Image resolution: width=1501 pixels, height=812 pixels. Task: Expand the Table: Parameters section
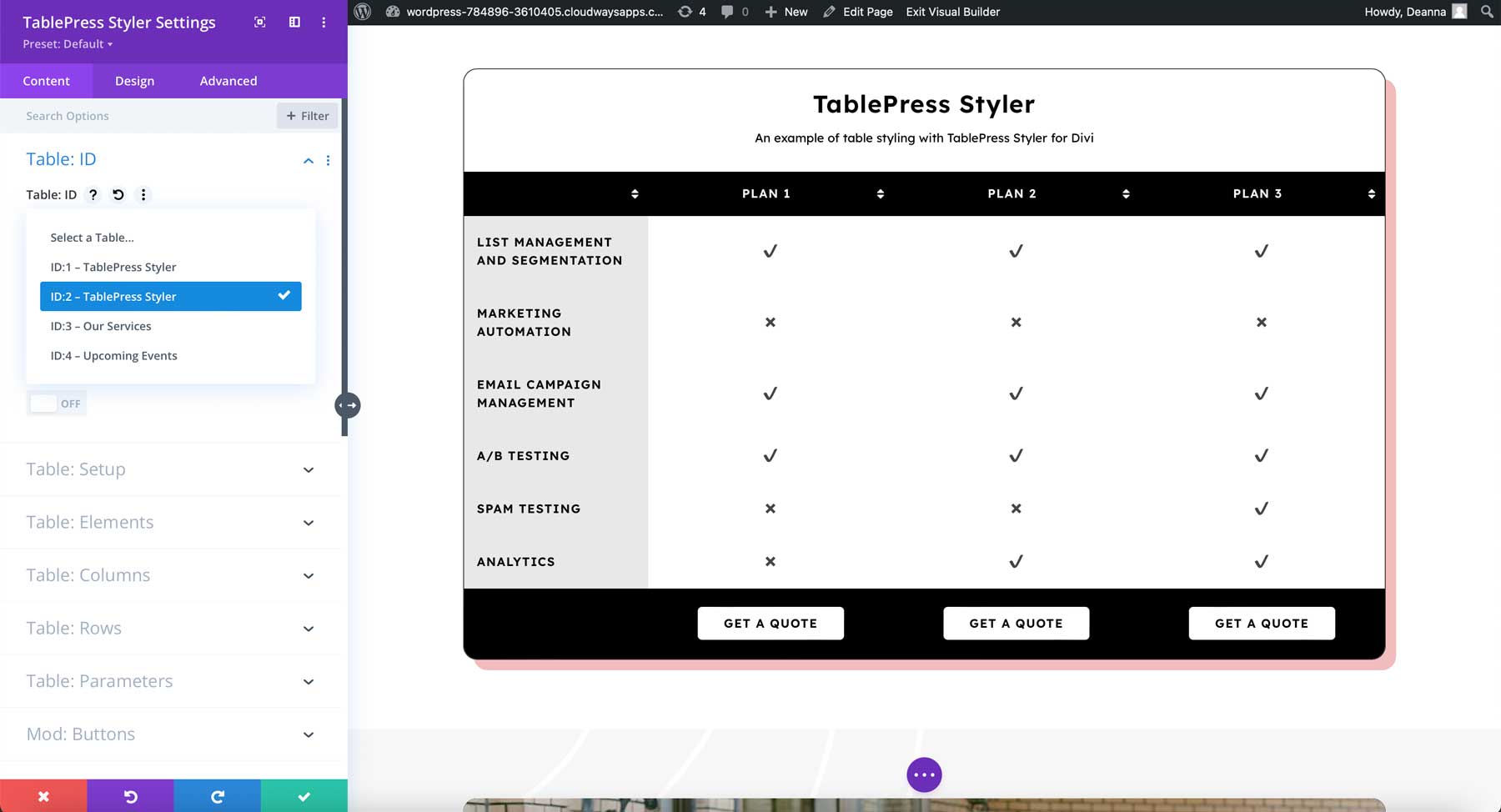coord(170,681)
